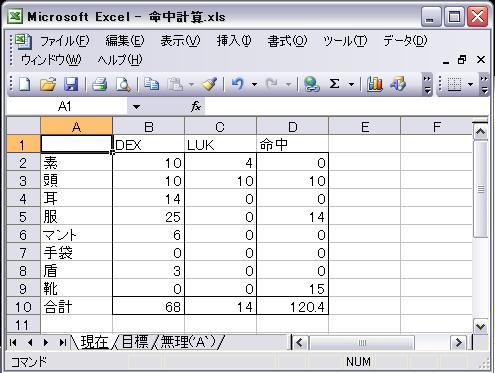Open a file with the folder icon
The height and width of the screenshot is (373, 495).
[48, 84]
